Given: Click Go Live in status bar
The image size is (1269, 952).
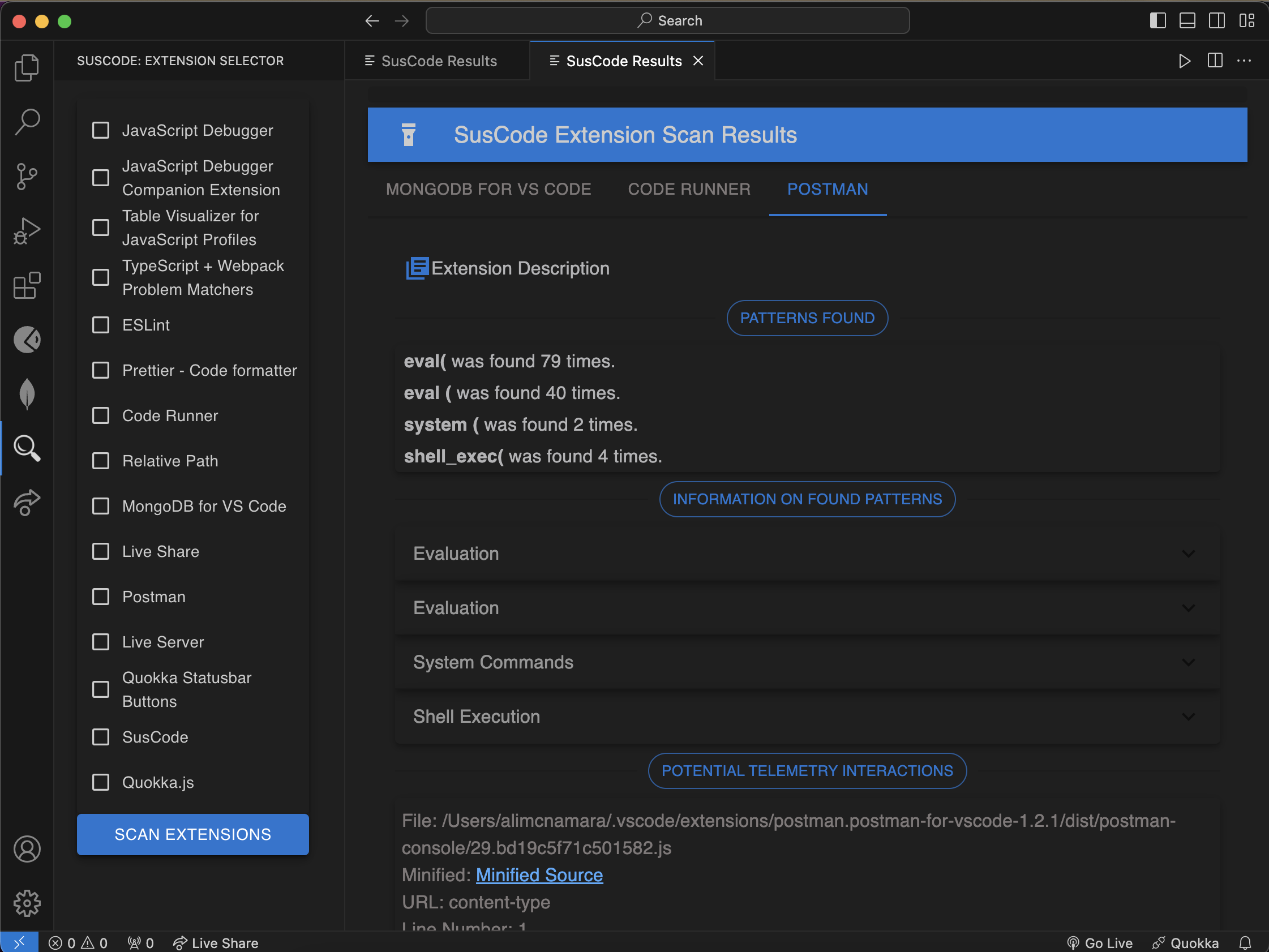Looking at the screenshot, I should coord(1100,943).
